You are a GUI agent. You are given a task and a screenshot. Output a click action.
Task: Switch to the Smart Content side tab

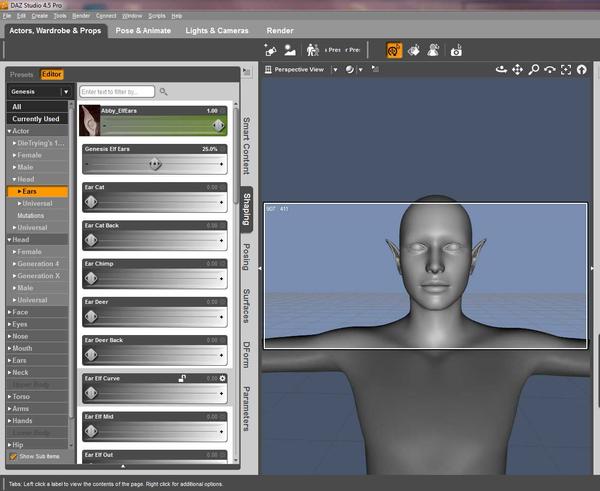tap(246, 146)
